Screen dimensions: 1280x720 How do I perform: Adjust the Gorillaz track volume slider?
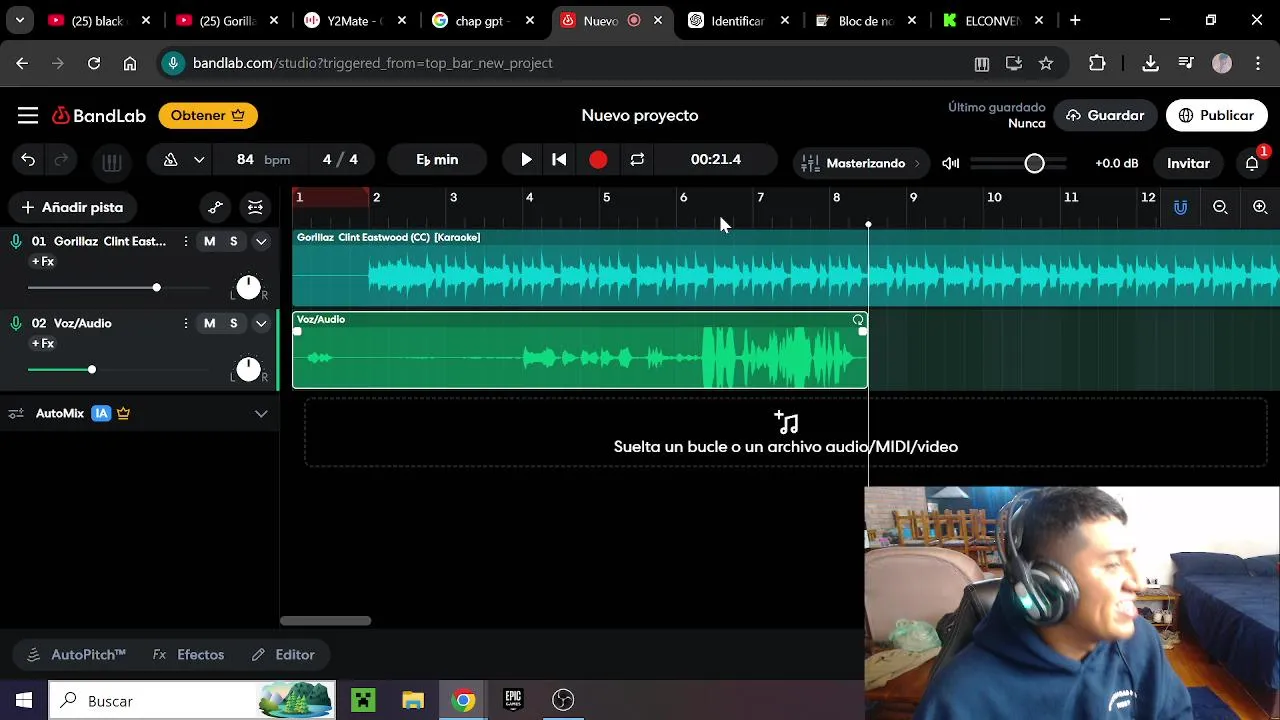click(x=118, y=288)
